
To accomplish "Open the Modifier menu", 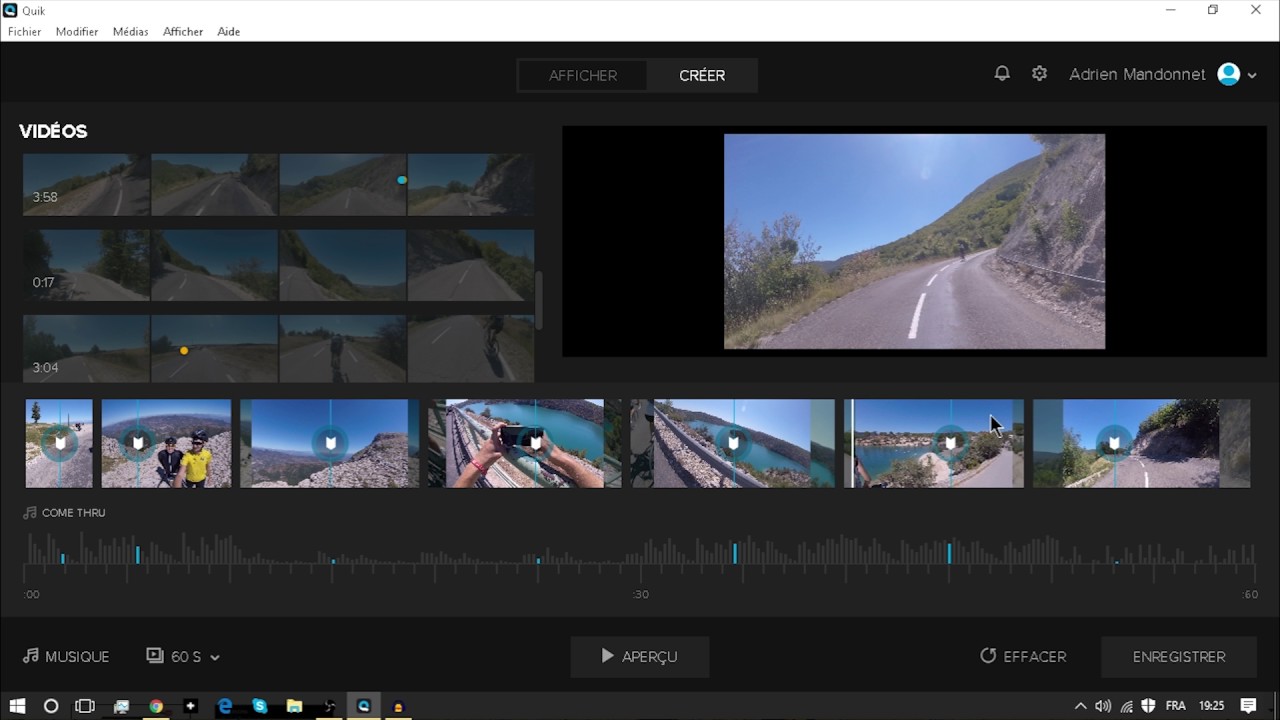I will point(77,32).
